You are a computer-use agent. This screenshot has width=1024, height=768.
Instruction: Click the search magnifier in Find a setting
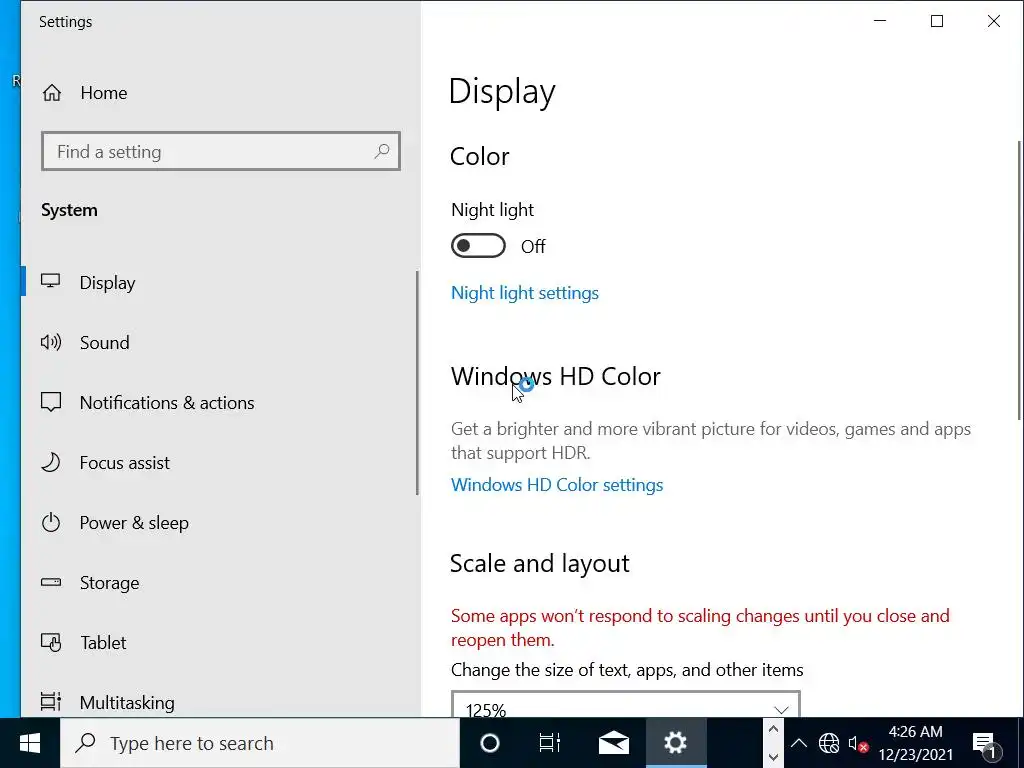point(382,152)
